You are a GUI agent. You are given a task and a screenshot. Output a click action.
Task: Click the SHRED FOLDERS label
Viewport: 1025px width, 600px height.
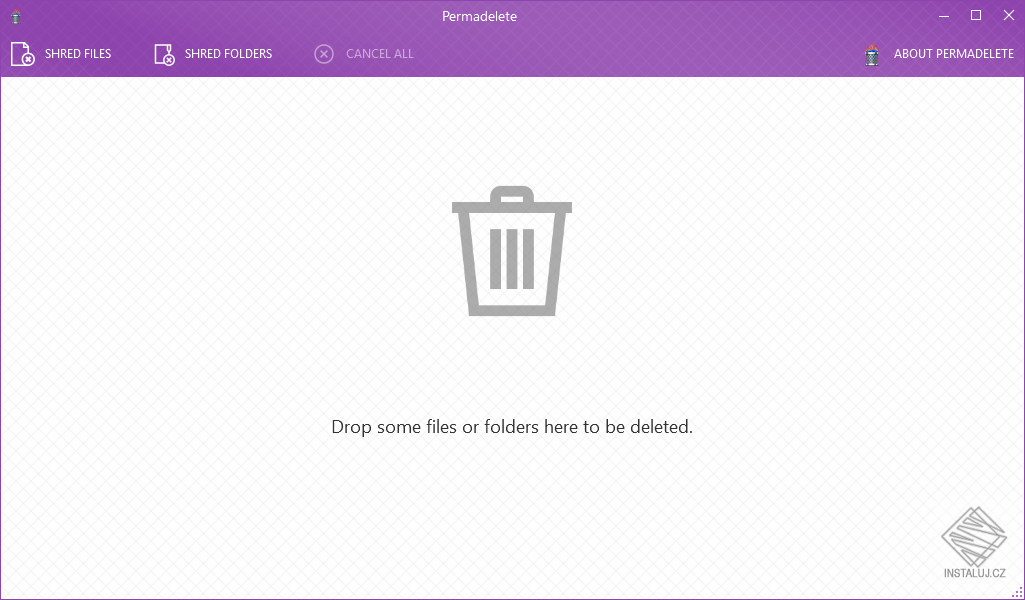pos(228,54)
